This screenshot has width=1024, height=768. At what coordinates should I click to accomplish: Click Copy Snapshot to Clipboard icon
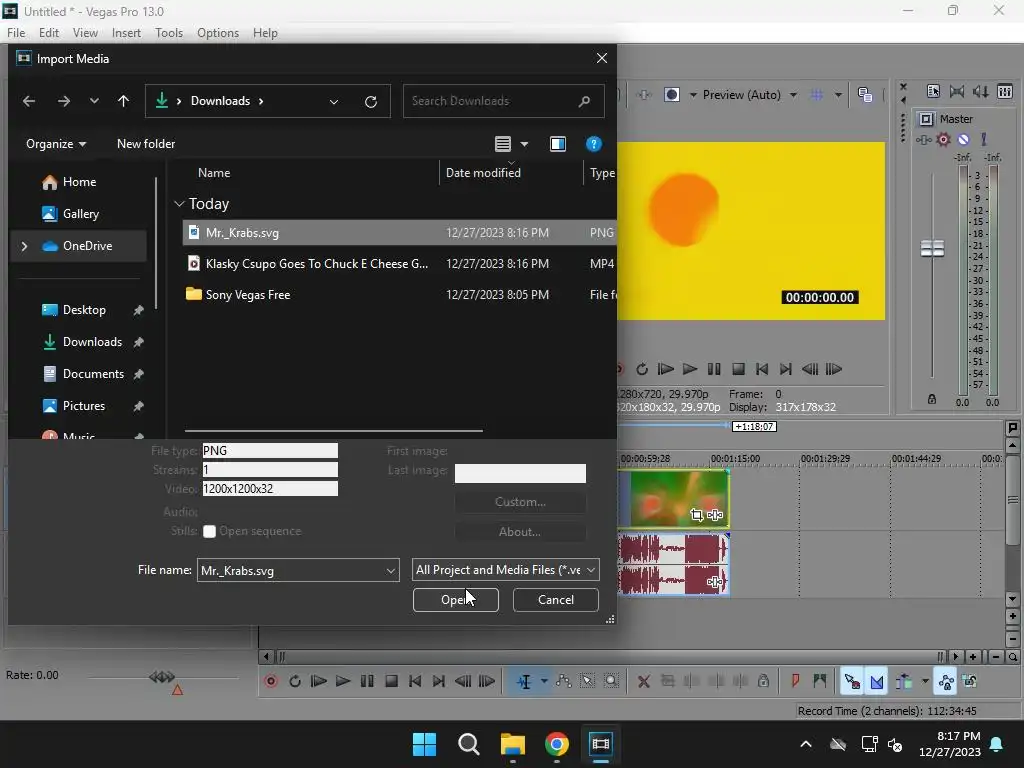pyautogui.click(x=865, y=95)
